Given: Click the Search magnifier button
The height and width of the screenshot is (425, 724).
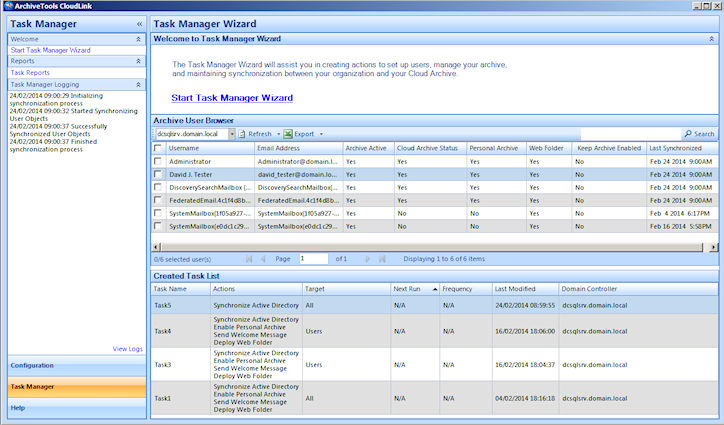Looking at the screenshot, I should (x=699, y=134).
